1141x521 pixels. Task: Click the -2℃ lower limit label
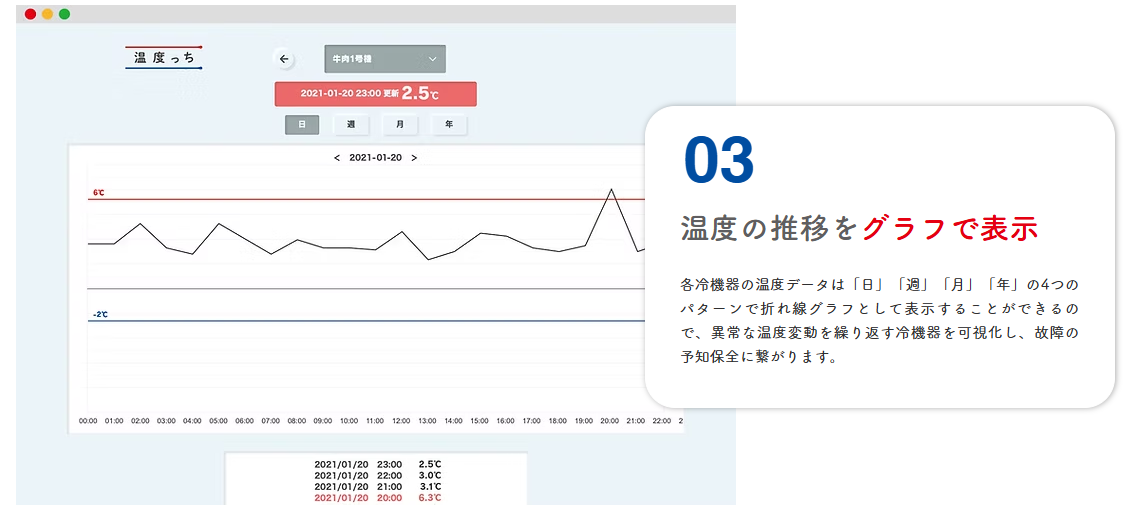coord(100,314)
